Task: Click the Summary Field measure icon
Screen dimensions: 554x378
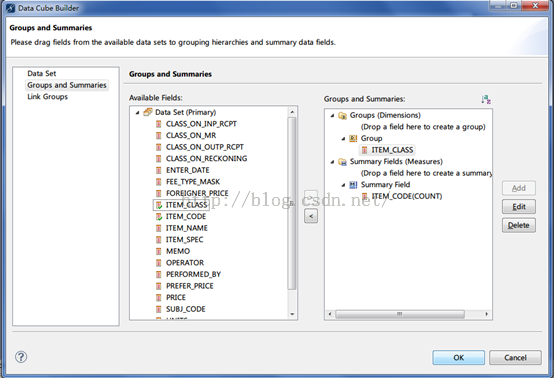Action: click(353, 185)
